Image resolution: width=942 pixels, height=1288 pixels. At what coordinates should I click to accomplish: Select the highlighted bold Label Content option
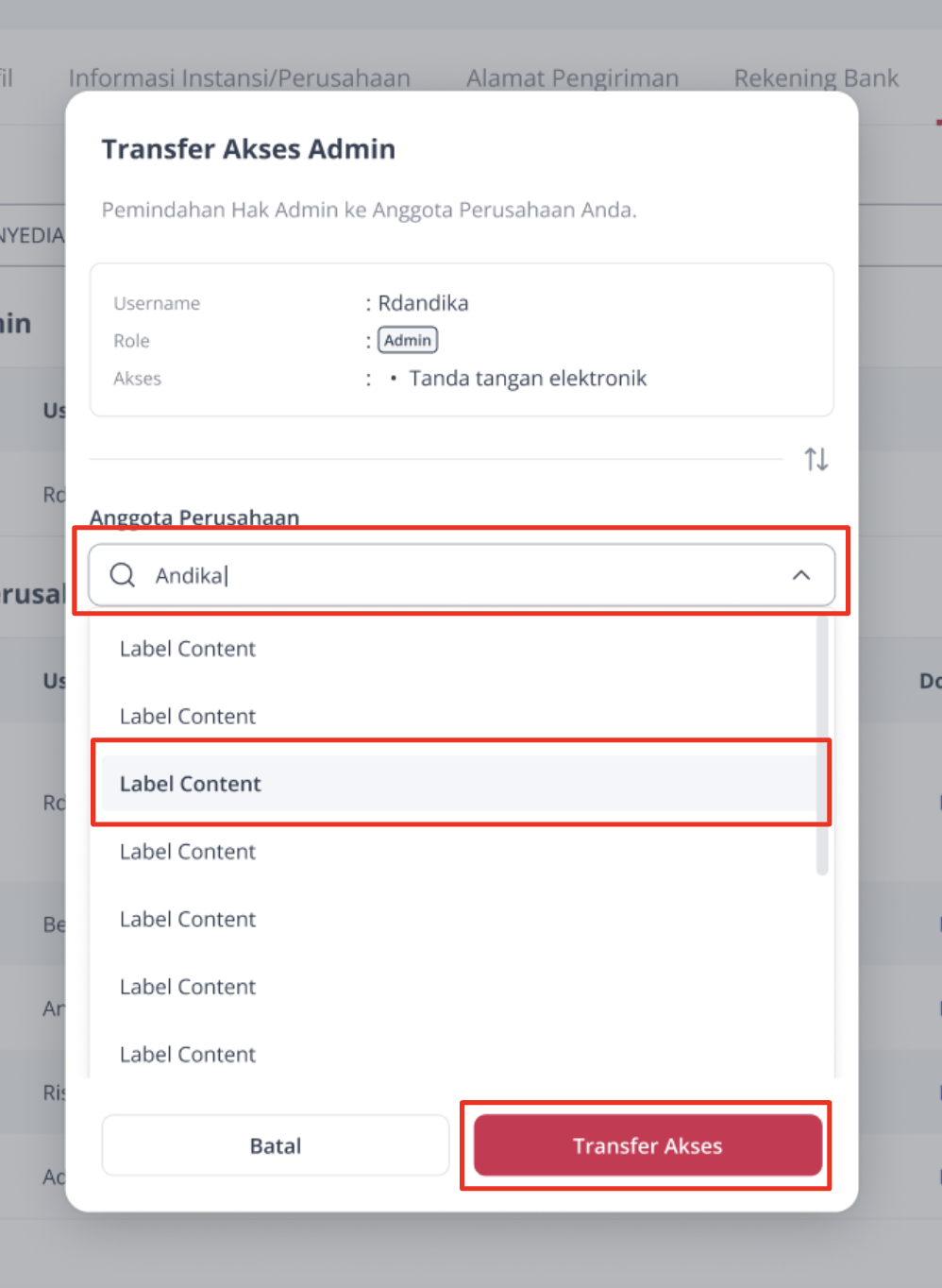(x=191, y=784)
